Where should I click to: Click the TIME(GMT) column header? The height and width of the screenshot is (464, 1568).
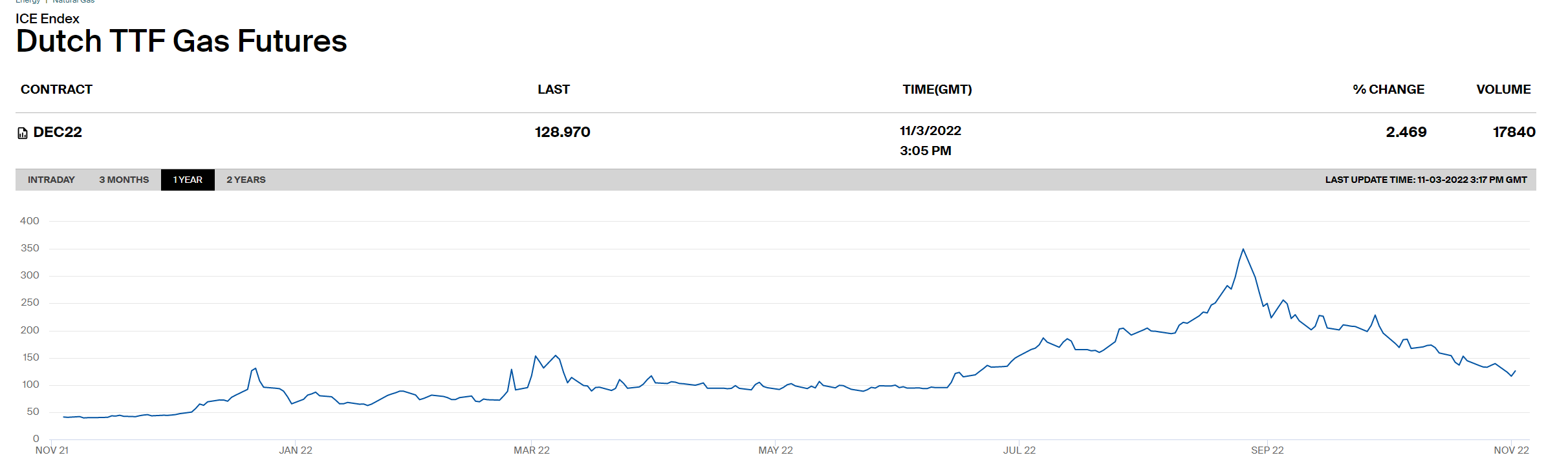pos(937,89)
